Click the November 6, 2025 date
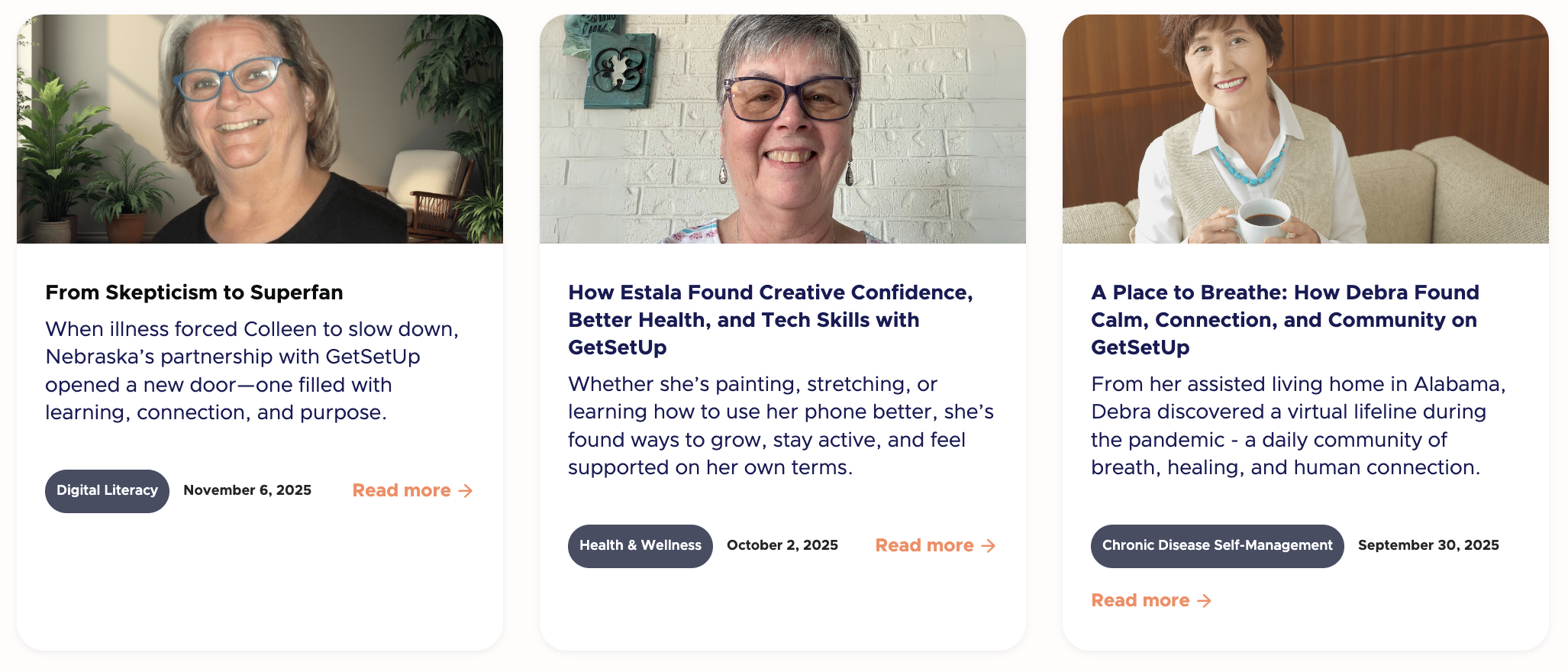Viewport: 1568px width, 672px height. coord(247,490)
